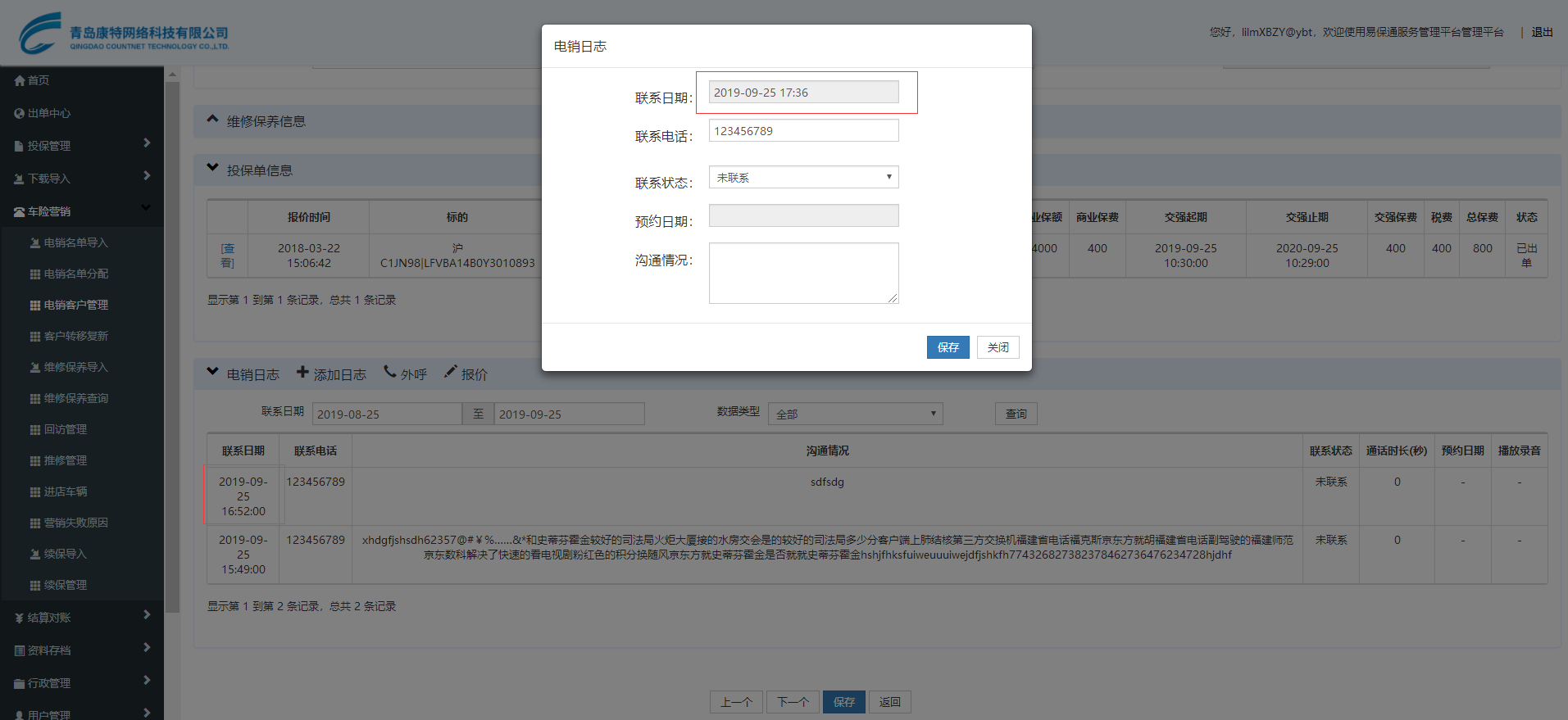Screen dimensions: 1568x720
Task: Click the end date field 2019-09-25
Action: (x=570, y=414)
